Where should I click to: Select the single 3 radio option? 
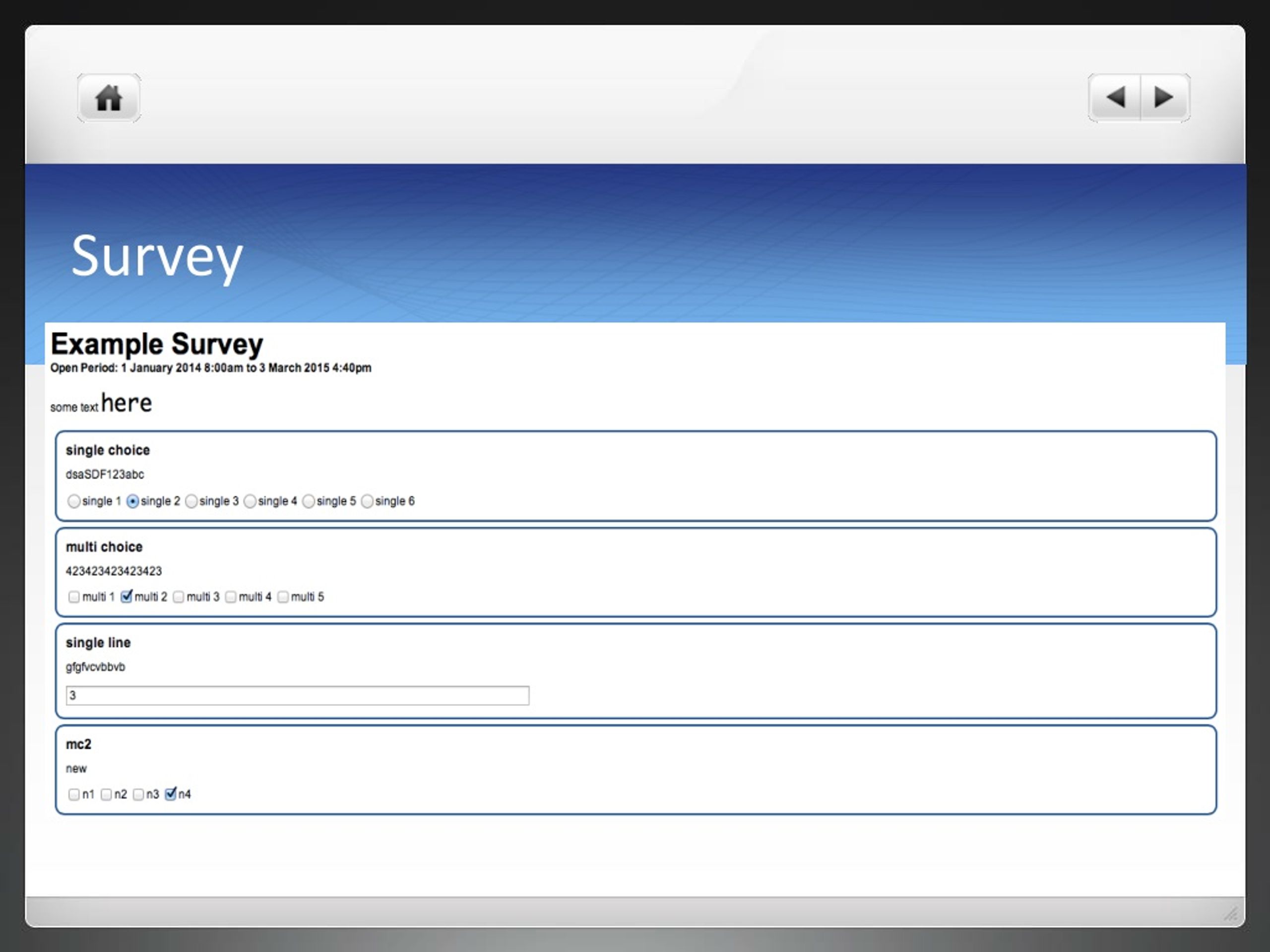tap(191, 501)
